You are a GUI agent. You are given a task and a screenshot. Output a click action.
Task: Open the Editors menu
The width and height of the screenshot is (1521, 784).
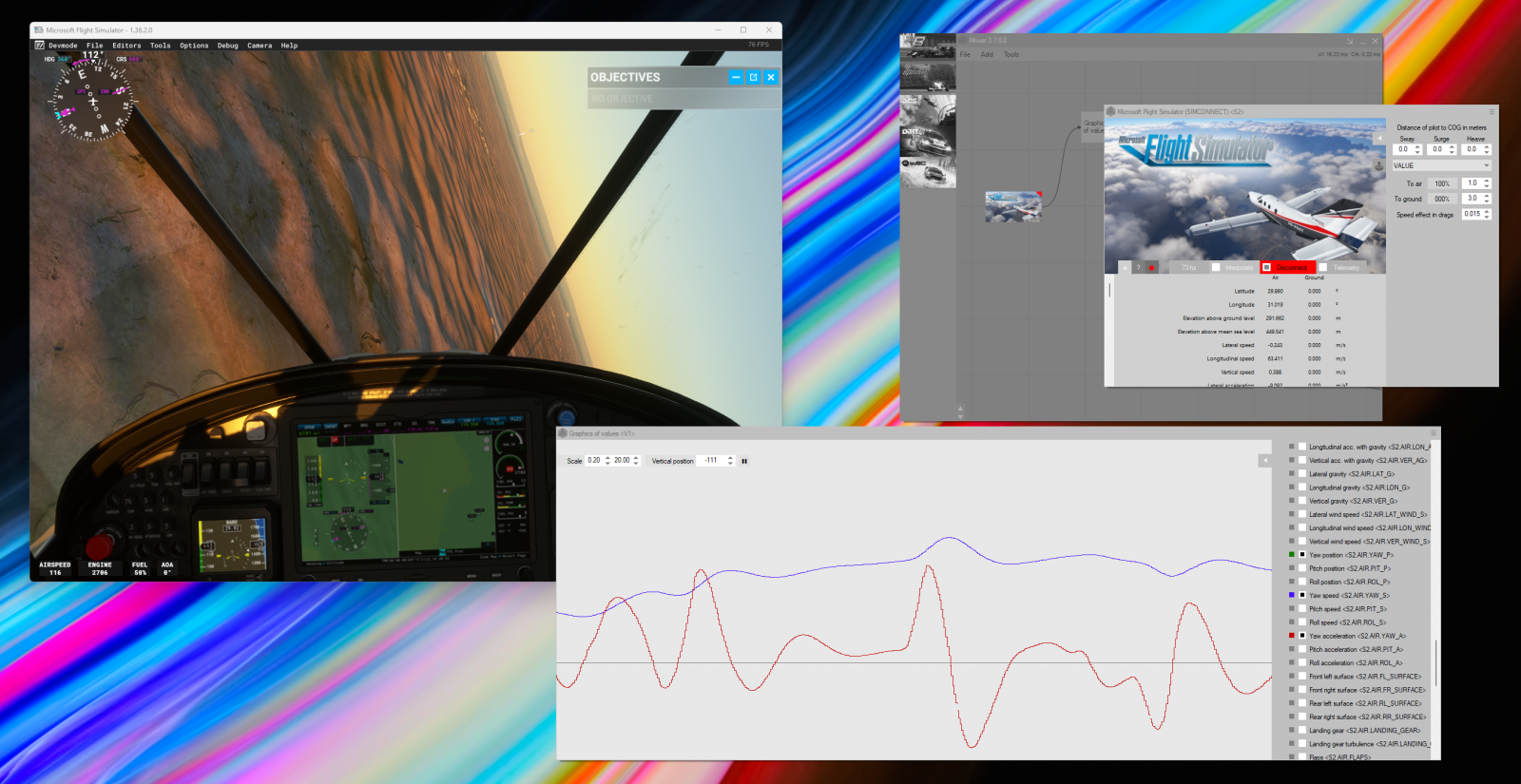(126, 45)
